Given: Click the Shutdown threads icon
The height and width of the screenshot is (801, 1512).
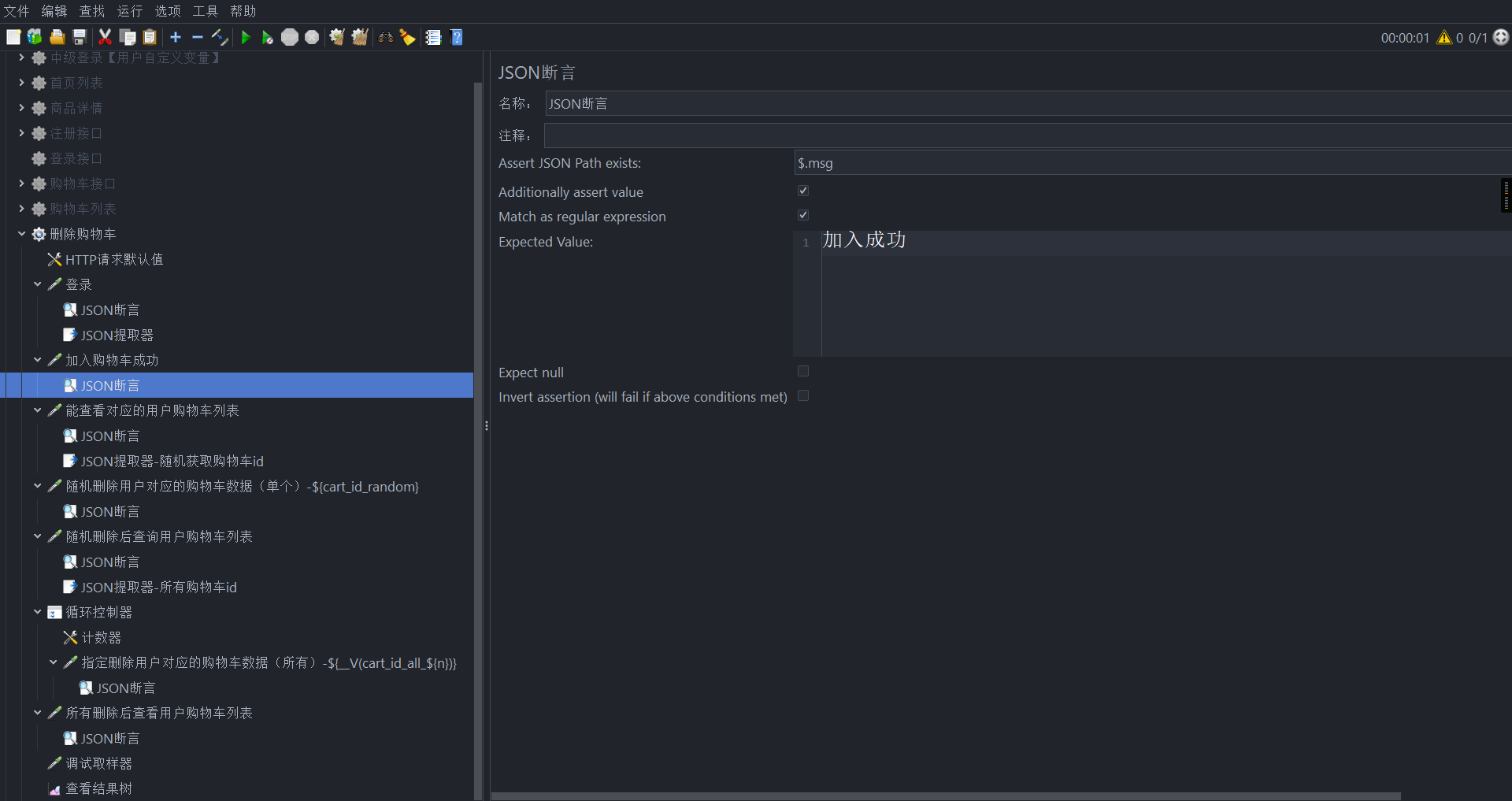Looking at the screenshot, I should (312, 37).
